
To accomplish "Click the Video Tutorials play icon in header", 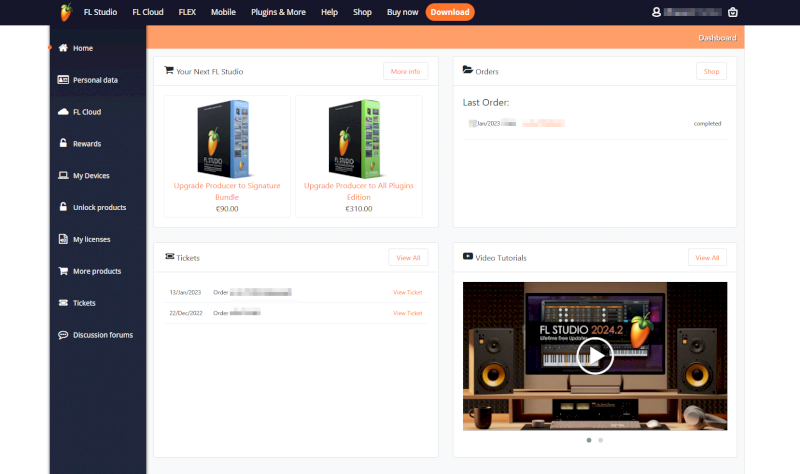I will pos(467,256).
